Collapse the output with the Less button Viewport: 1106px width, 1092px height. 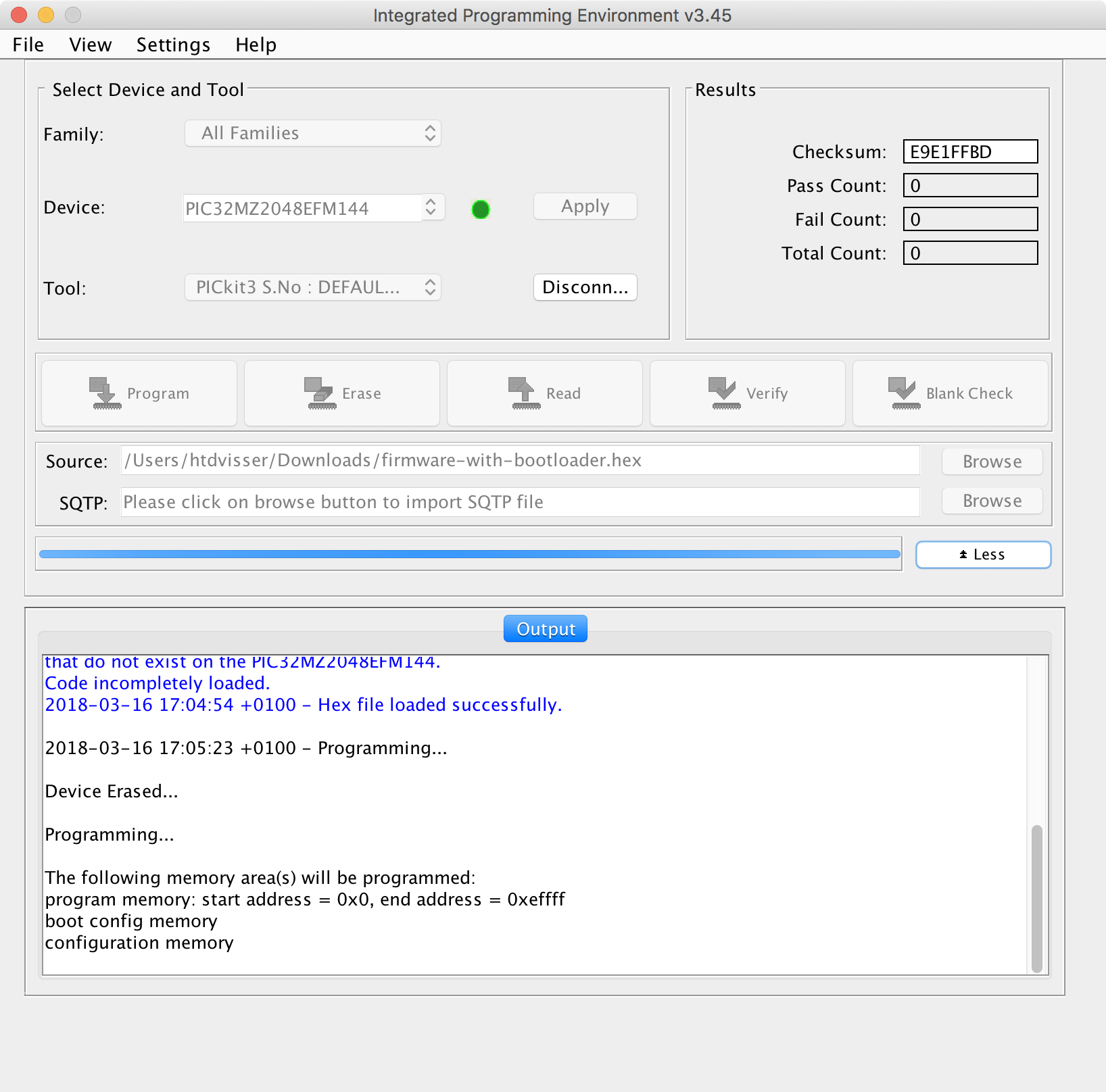pyautogui.click(x=983, y=555)
